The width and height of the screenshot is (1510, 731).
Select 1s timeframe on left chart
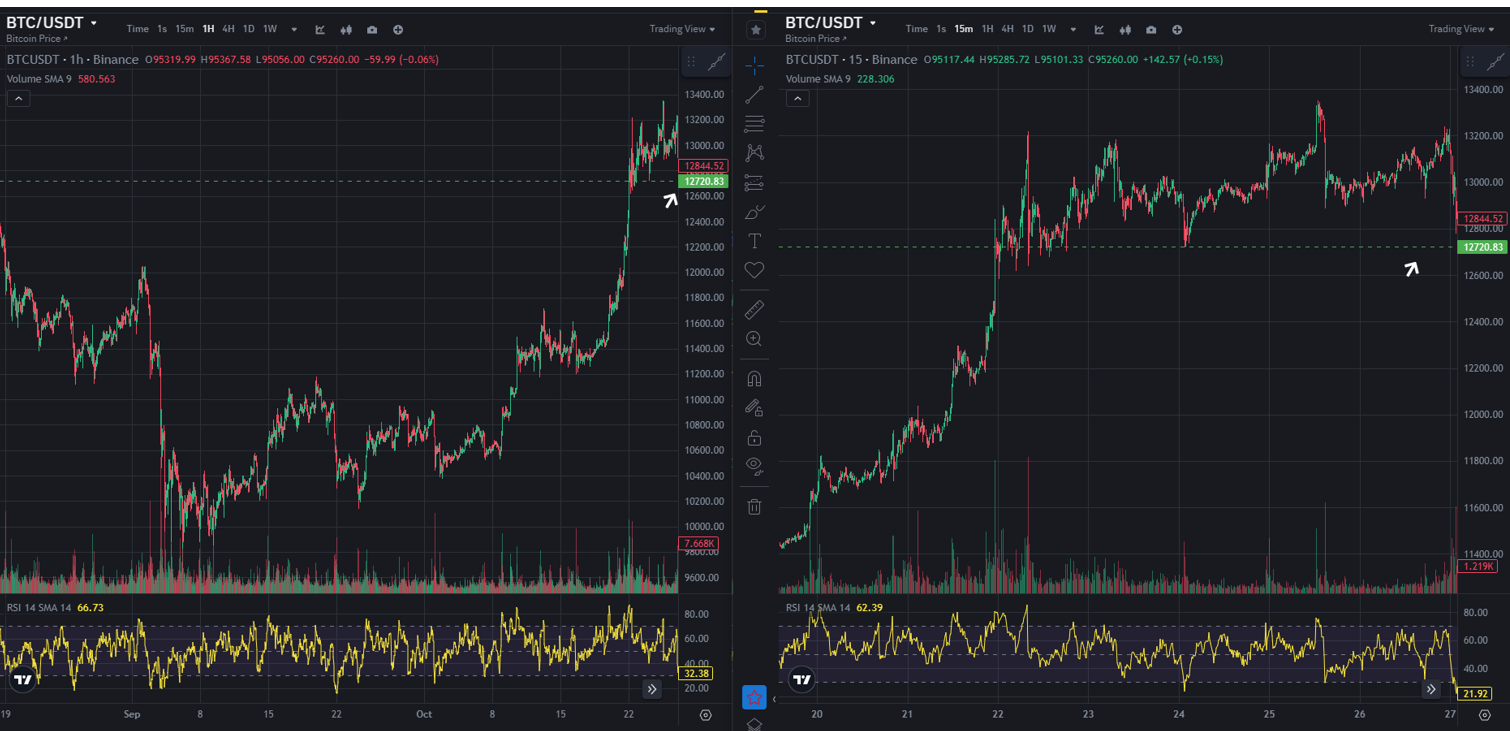(162, 29)
